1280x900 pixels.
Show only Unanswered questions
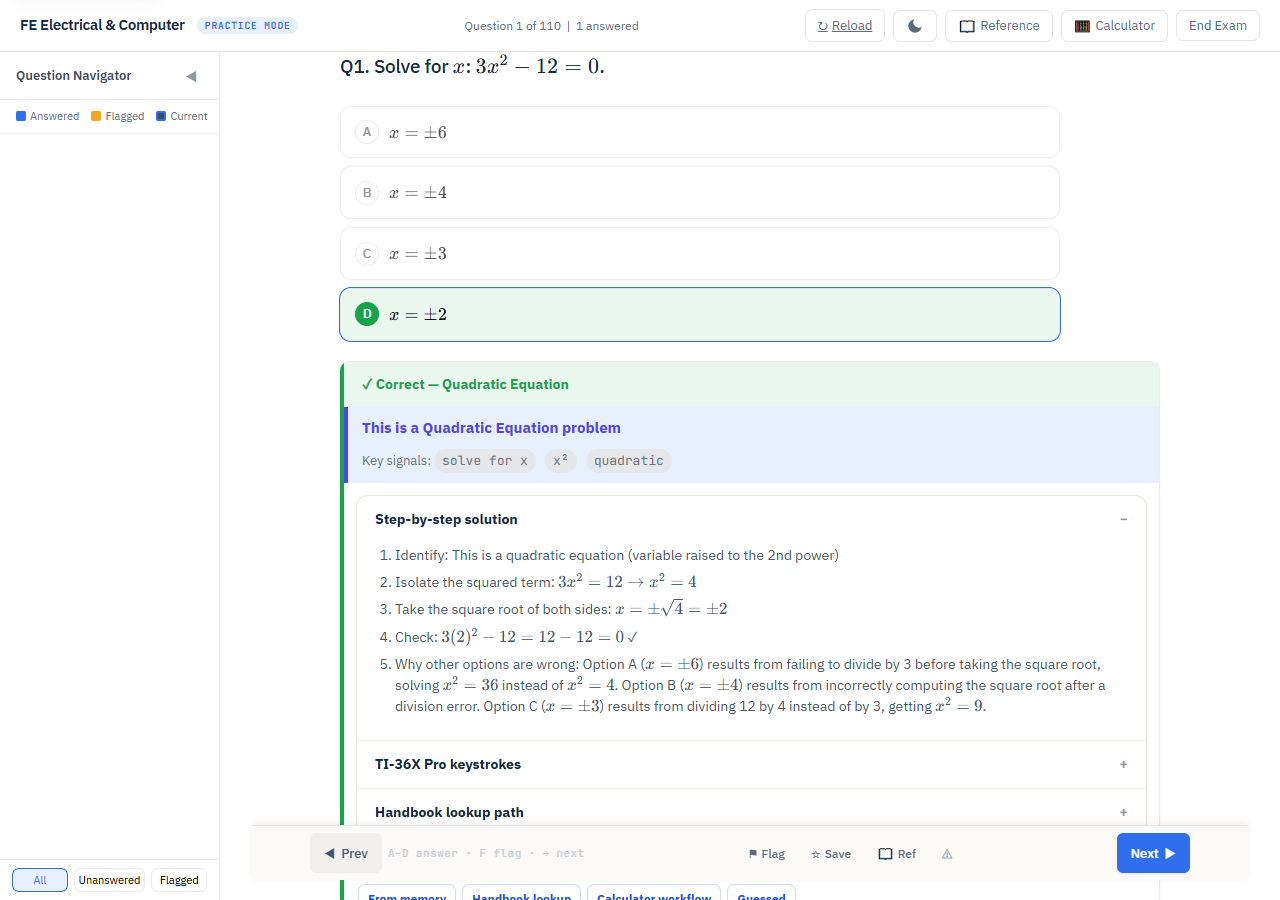[109, 880]
